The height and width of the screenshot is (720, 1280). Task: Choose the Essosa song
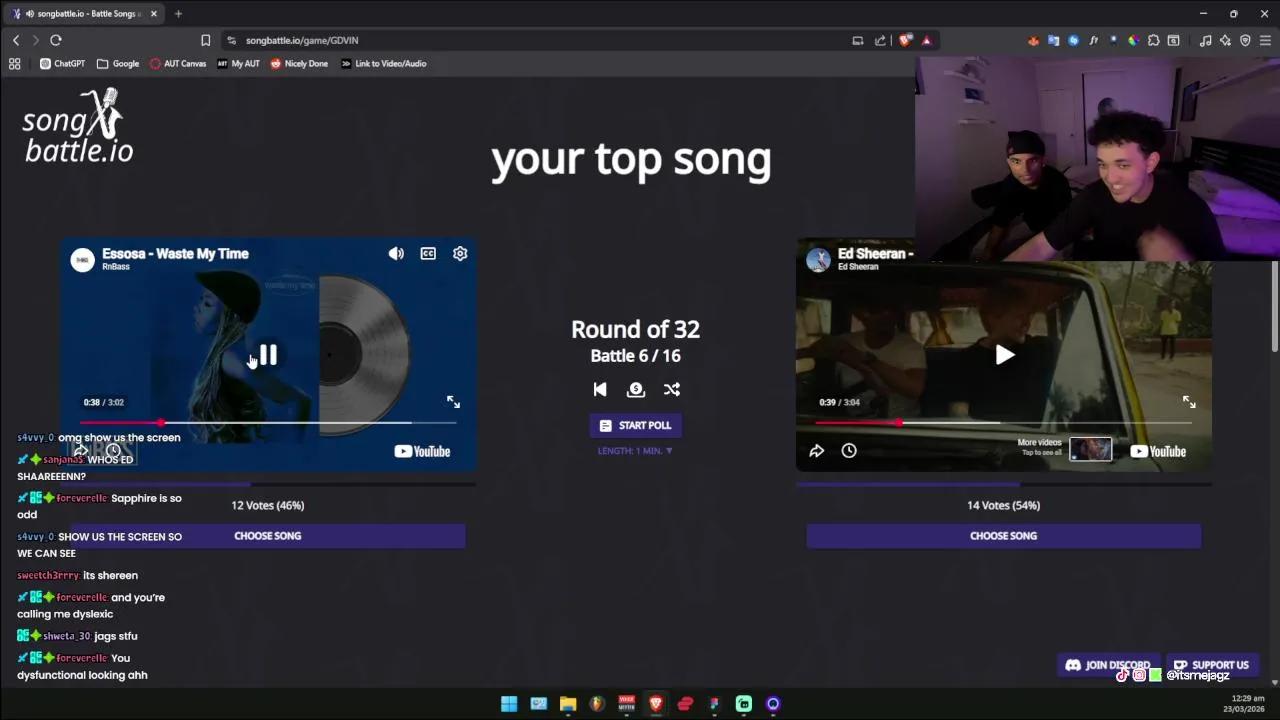(x=268, y=536)
